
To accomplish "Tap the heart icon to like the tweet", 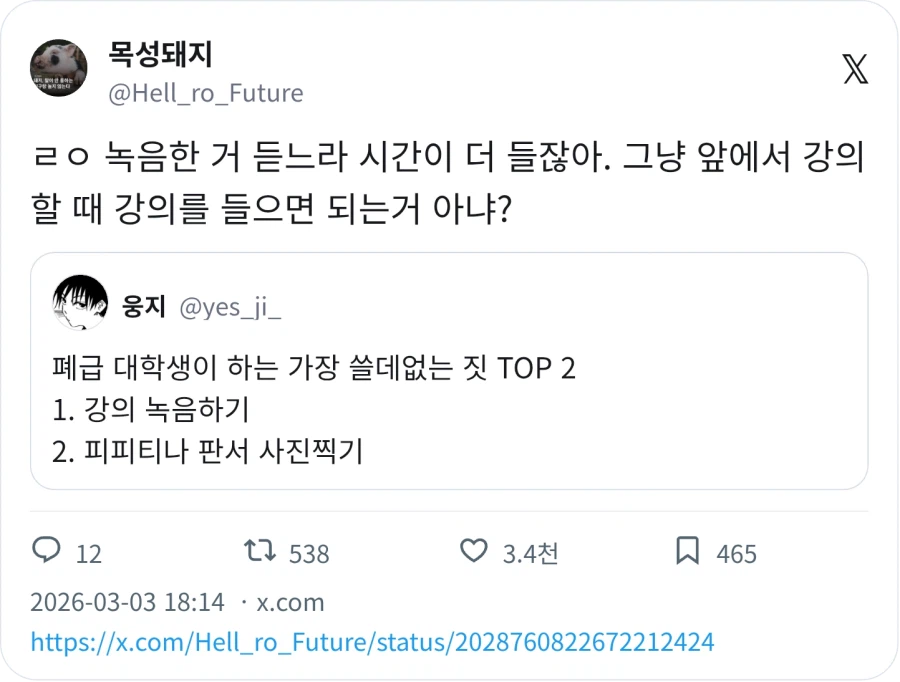I will click(471, 552).
